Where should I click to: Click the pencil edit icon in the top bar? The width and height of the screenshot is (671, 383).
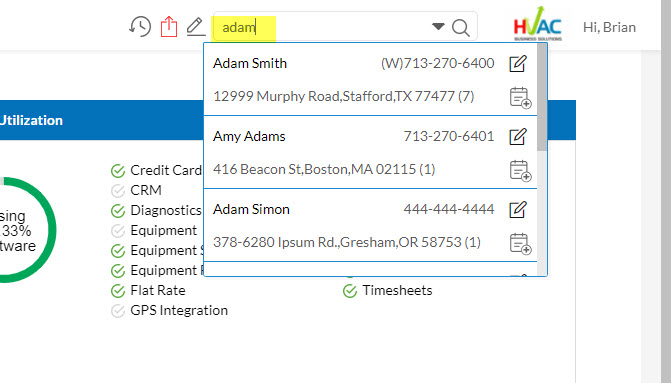point(196,27)
